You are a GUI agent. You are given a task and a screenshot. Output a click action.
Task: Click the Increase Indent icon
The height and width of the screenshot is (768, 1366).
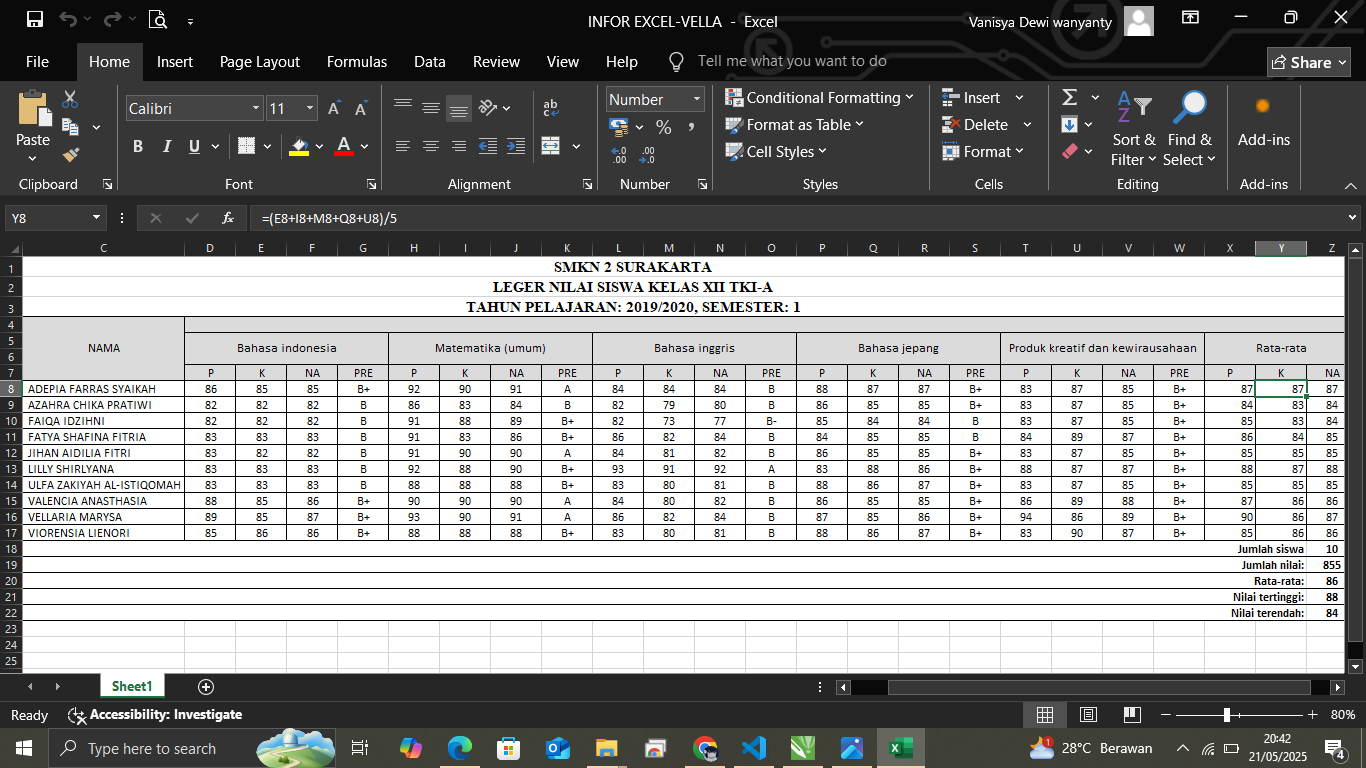click(x=516, y=146)
